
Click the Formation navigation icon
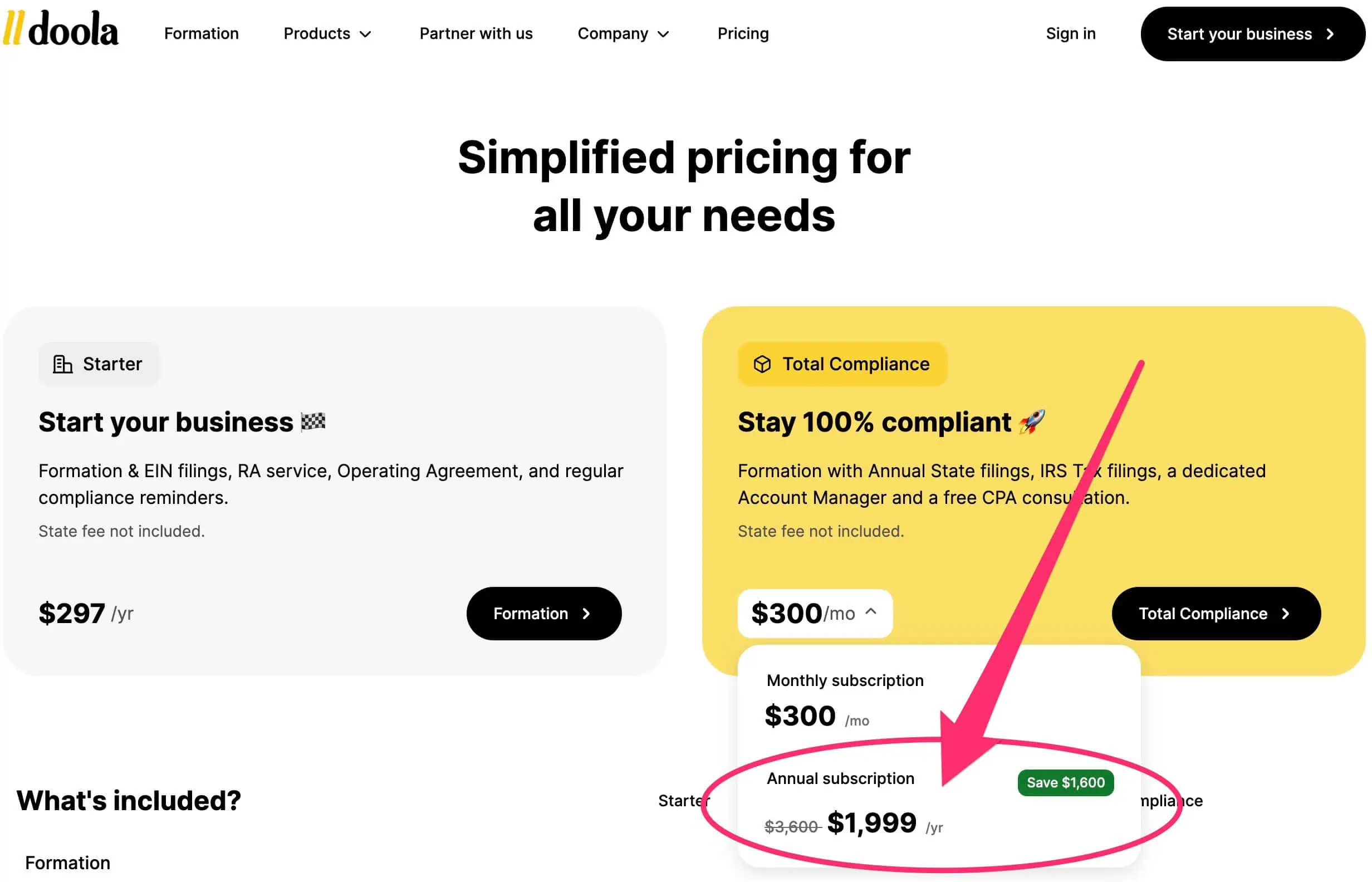(200, 33)
